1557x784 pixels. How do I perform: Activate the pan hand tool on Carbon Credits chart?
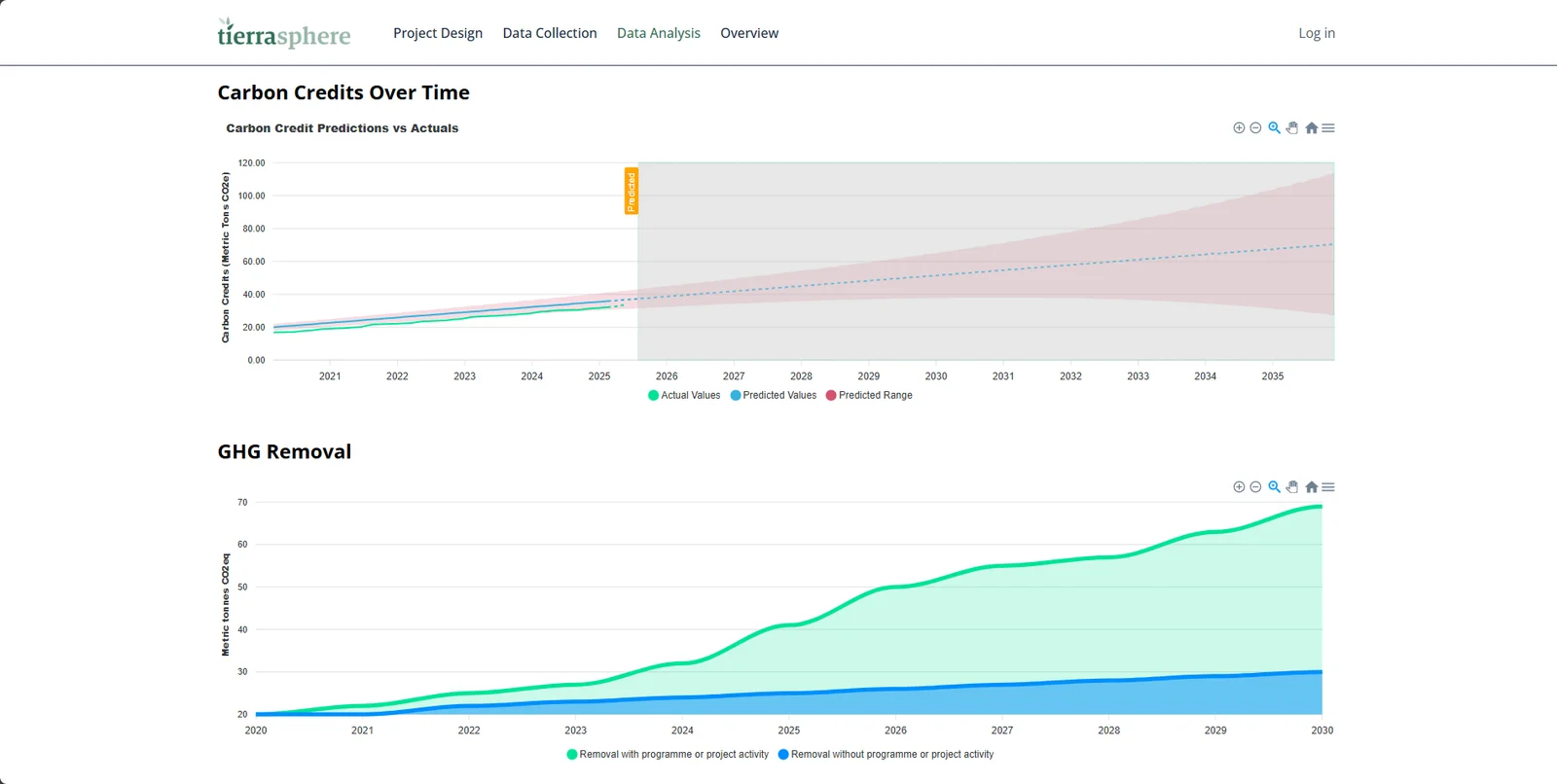point(1292,128)
